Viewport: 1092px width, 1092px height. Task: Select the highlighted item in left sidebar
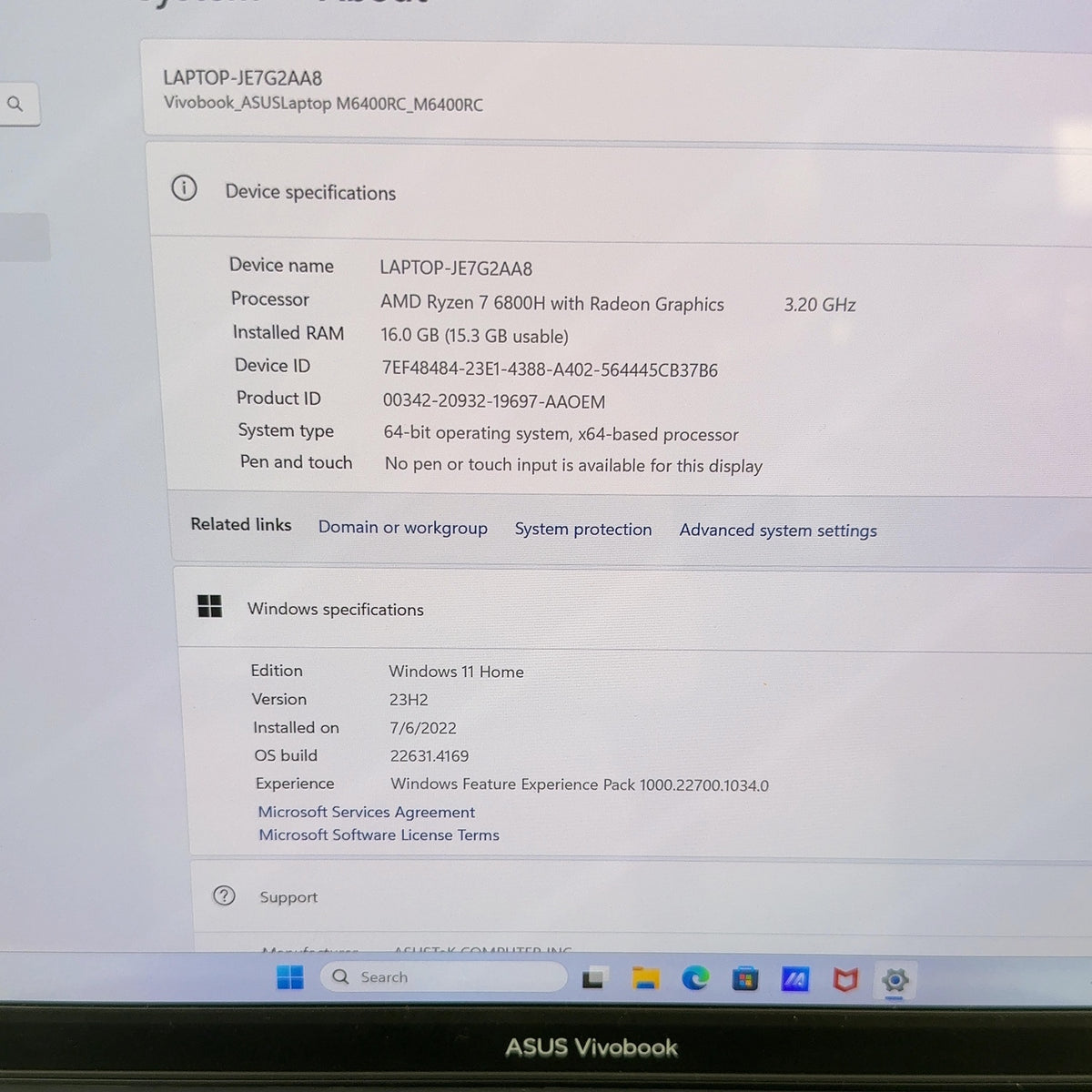(24, 238)
